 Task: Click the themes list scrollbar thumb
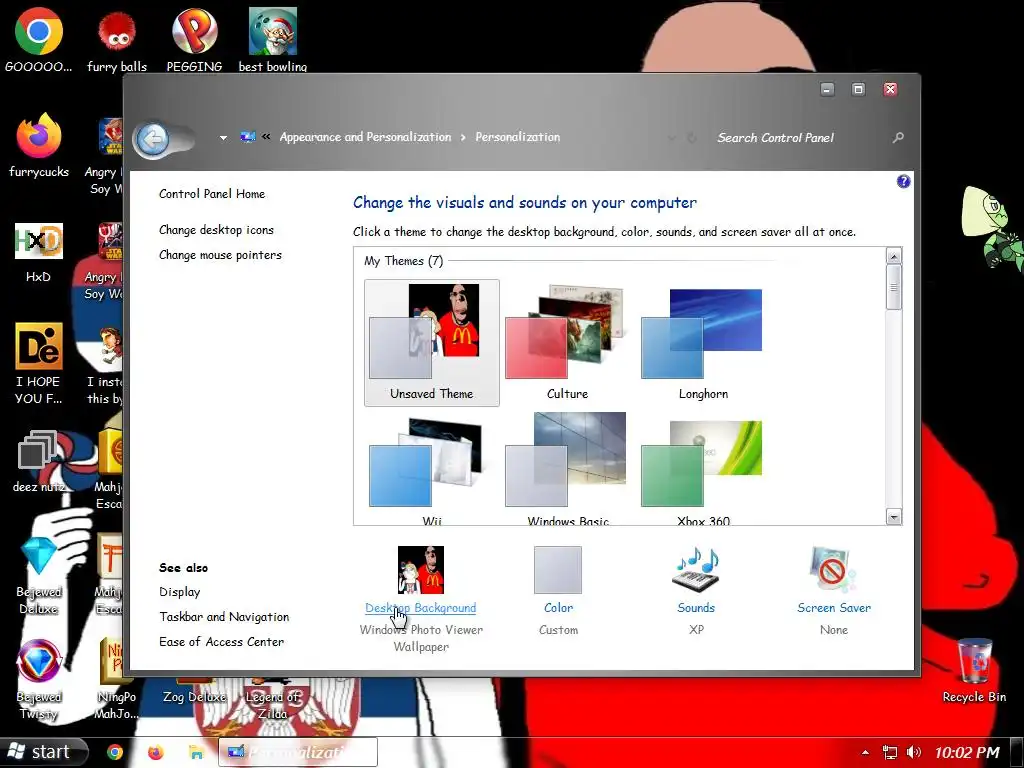(x=894, y=287)
